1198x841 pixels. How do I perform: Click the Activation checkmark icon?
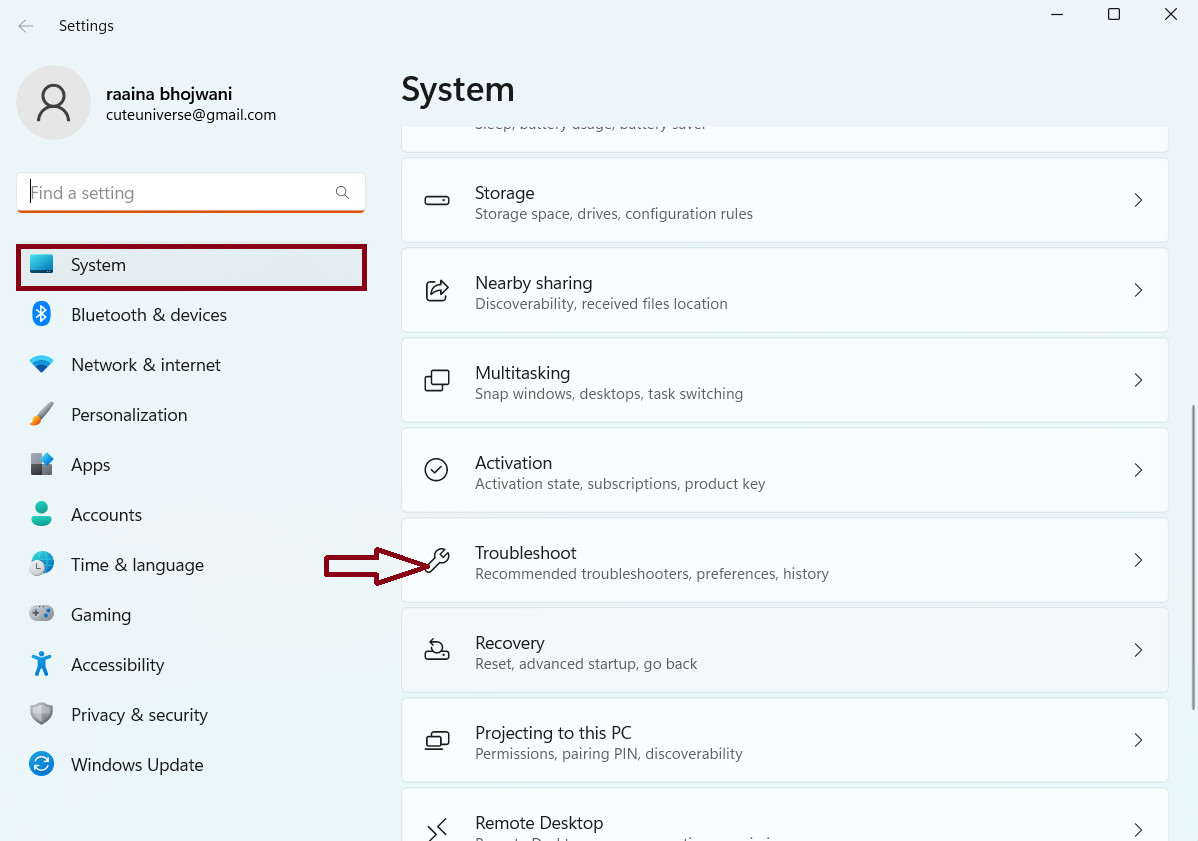(437, 470)
